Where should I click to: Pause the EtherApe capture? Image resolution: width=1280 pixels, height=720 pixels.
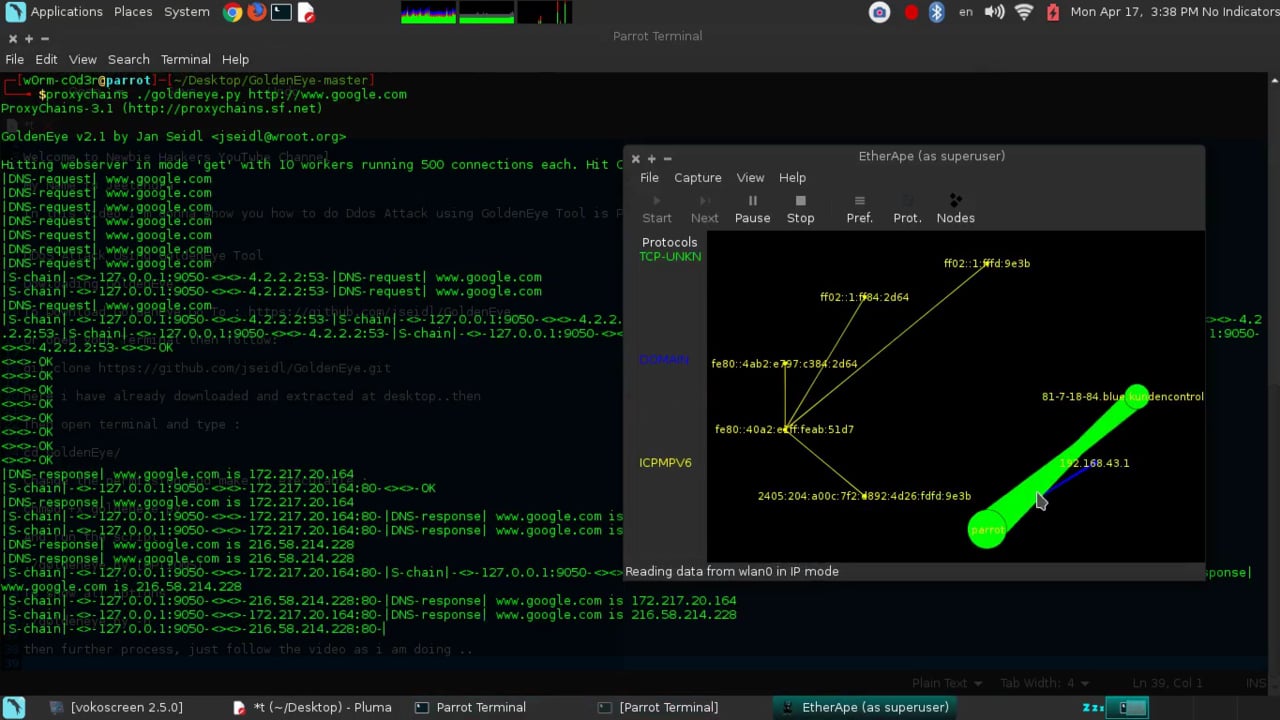click(x=752, y=209)
